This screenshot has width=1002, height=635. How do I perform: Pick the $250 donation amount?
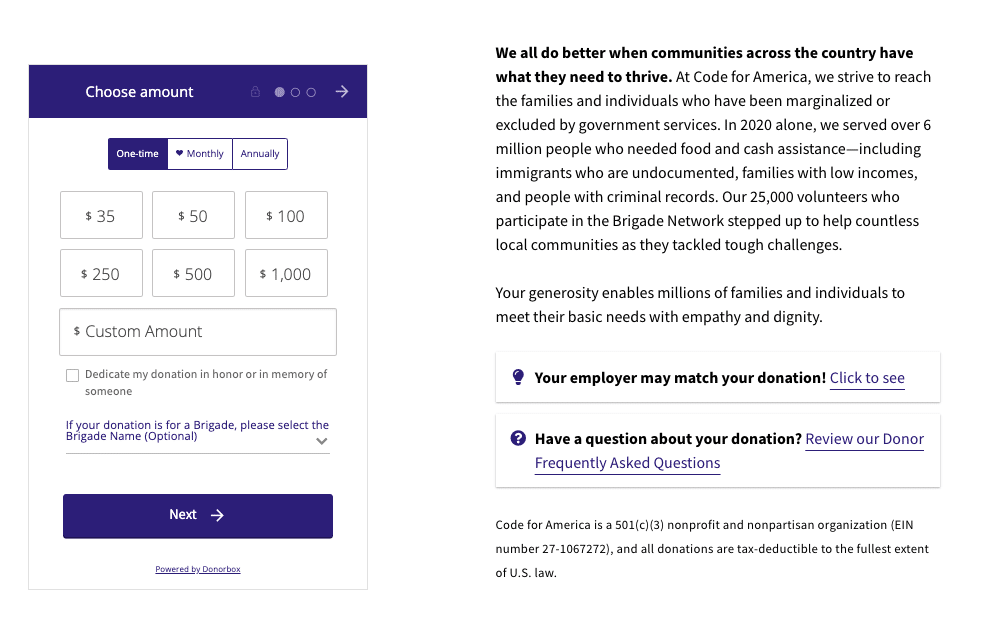click(101, 274)
